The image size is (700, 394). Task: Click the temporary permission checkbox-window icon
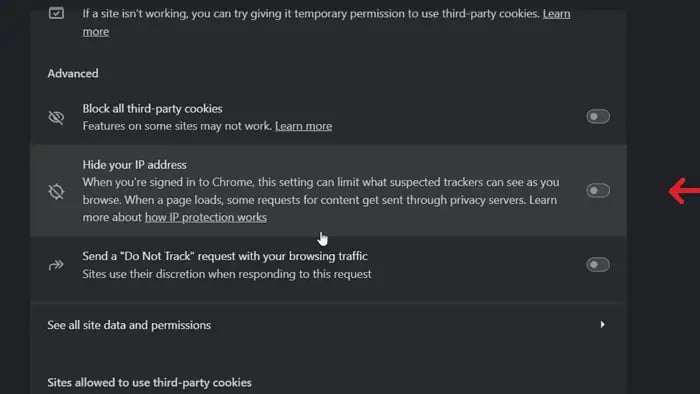tap(56, 13)
